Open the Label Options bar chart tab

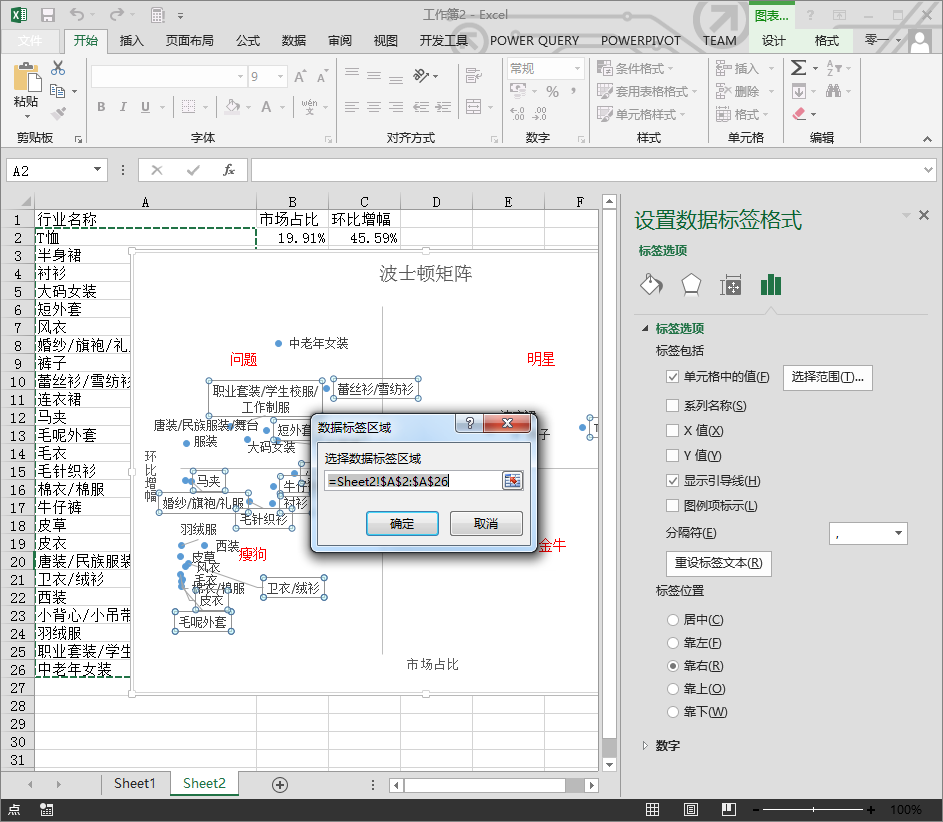770,285
